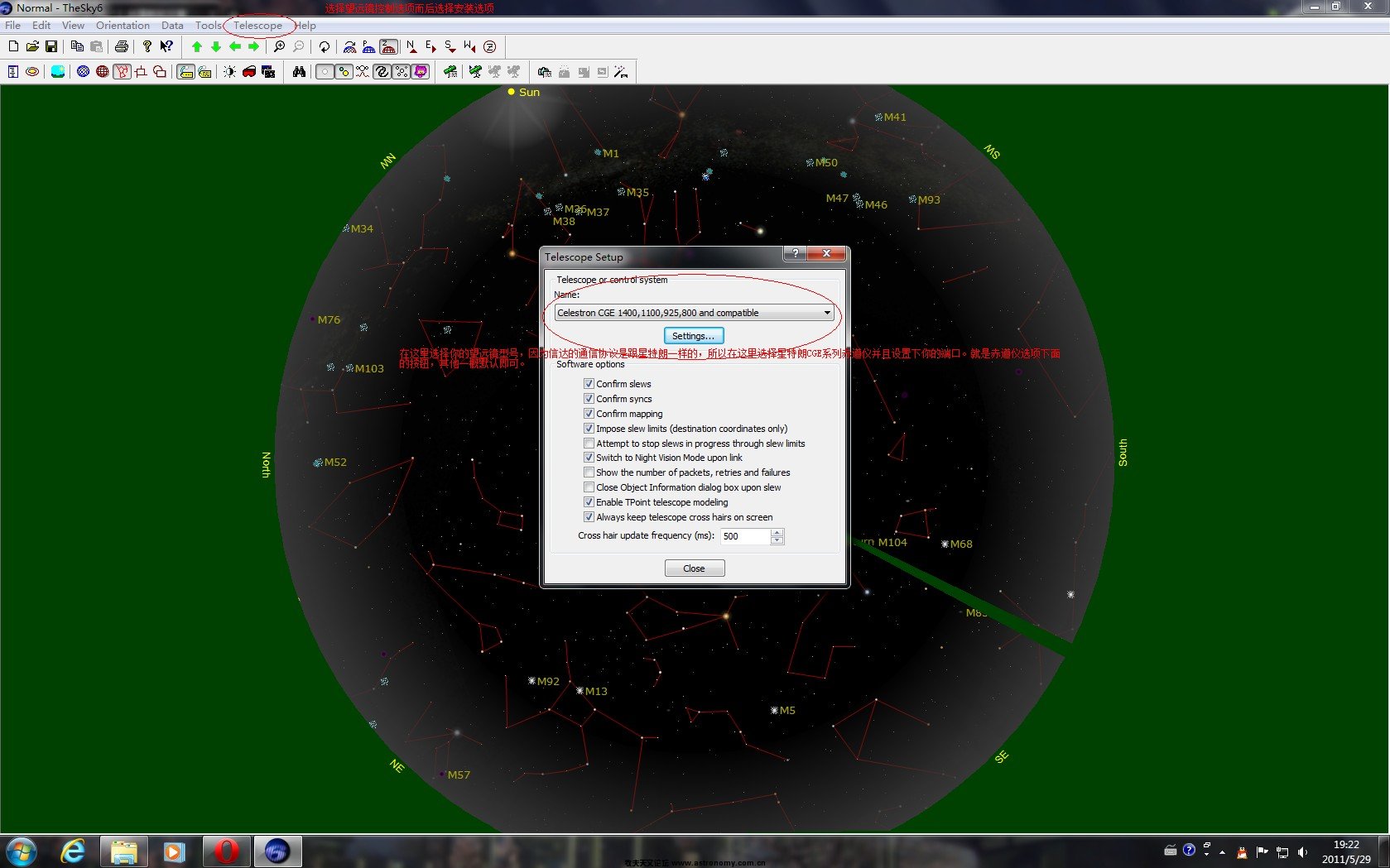Look at the zenith with circled Z icon

point(489,46)
